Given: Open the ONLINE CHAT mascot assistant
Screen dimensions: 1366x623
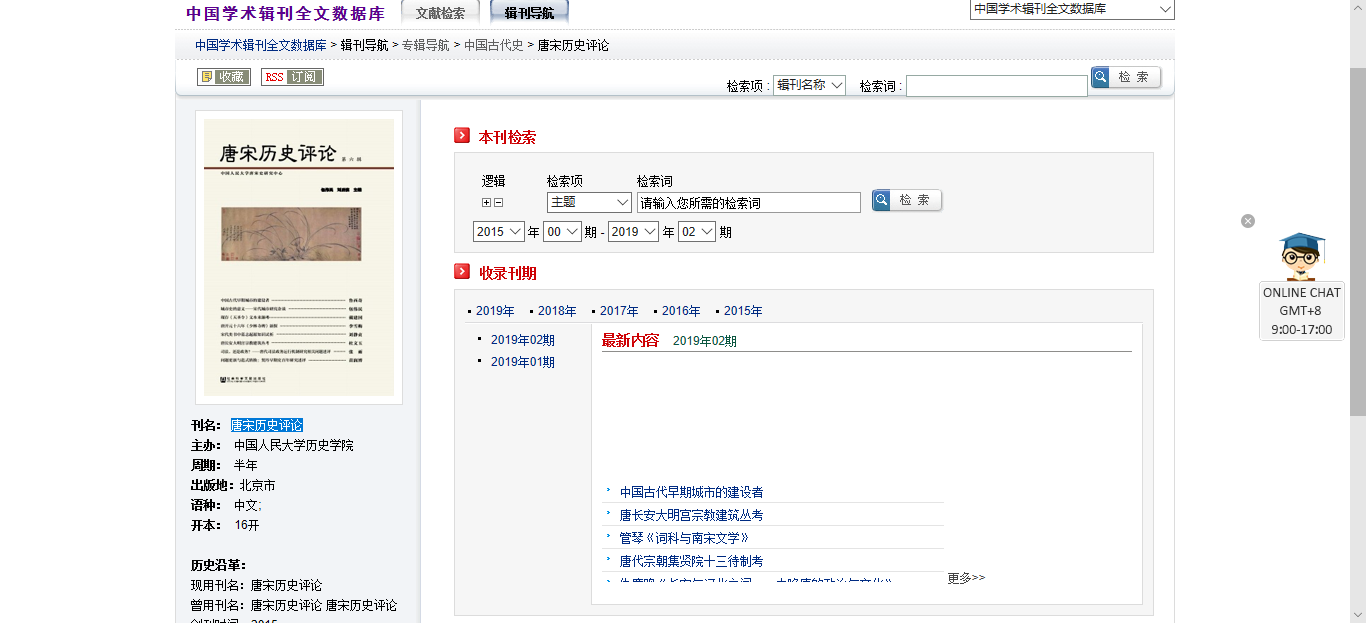Looking at the screenshot, I should (1301, 258).
